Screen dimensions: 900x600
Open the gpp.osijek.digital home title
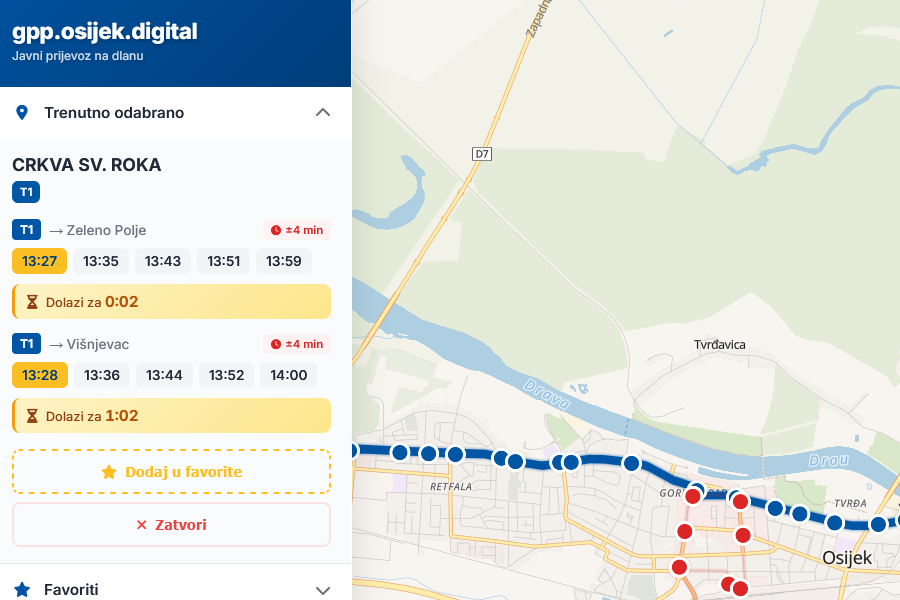[x=105, y=32]
